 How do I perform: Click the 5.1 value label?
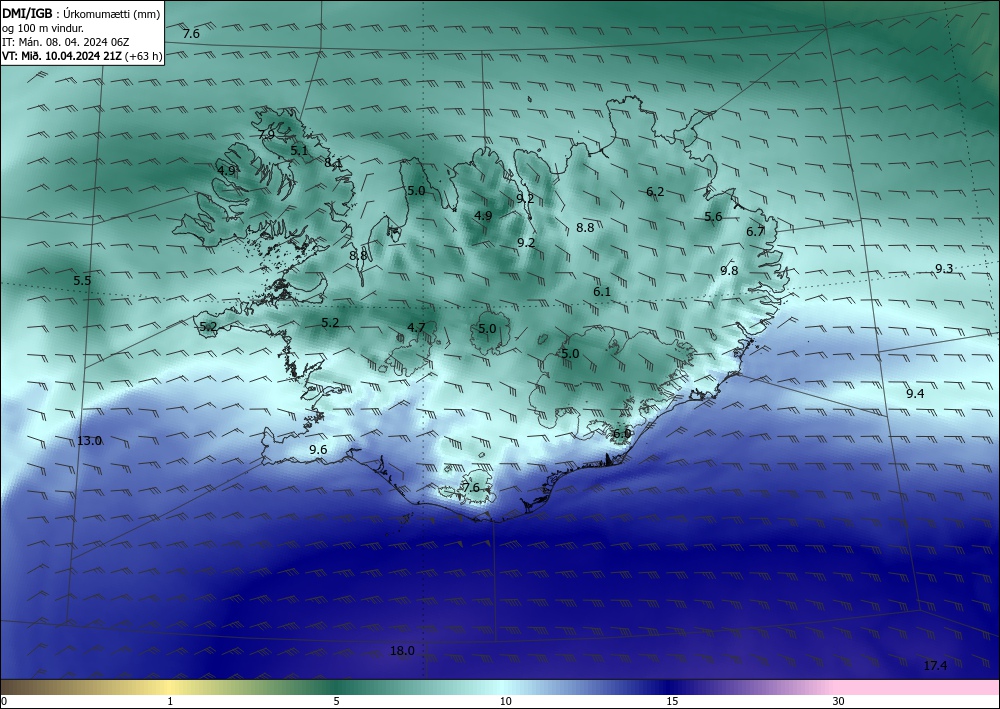pos(299,151)
